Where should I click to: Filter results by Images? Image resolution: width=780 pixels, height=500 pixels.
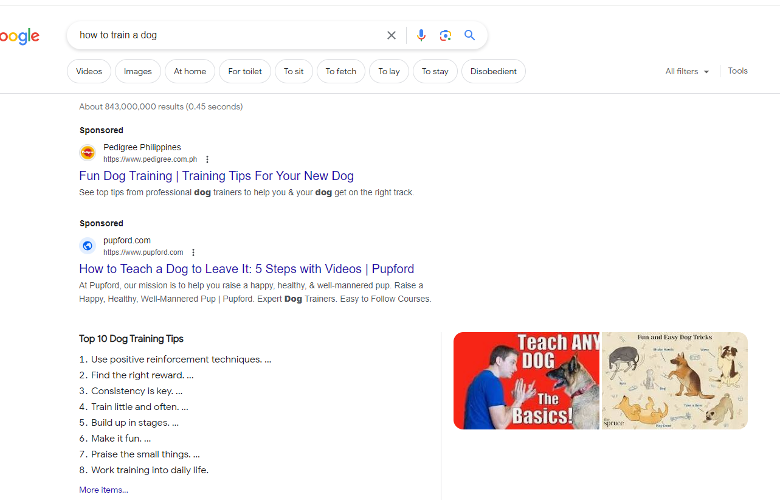[138, 71]
